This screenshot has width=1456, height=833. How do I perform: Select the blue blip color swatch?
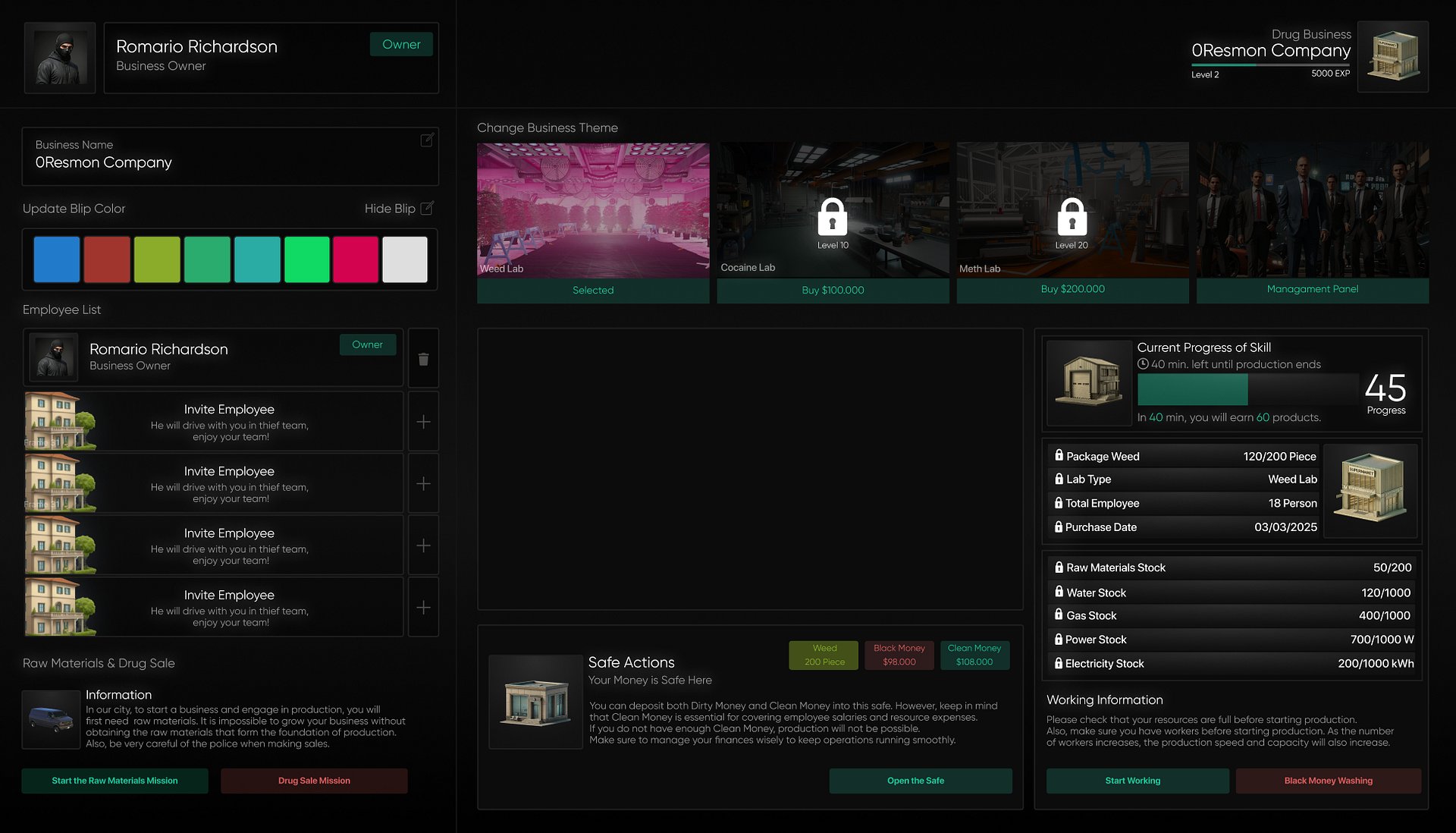coord(56,259)
